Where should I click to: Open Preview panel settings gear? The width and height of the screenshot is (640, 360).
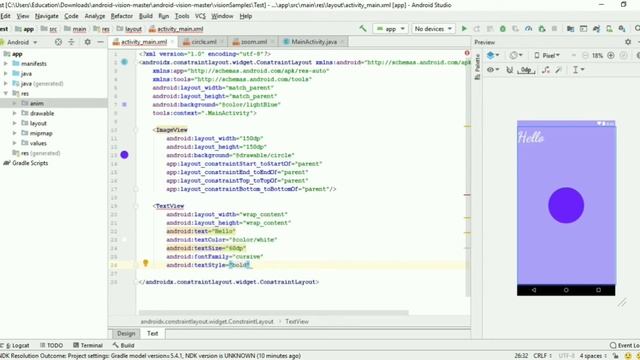[628, 42]
